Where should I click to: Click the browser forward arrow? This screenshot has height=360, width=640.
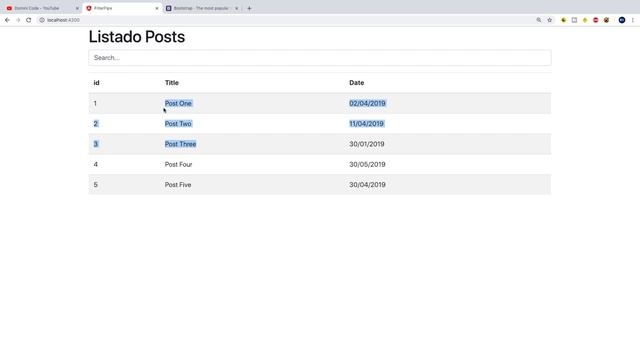pyautogui.click(x=18, y=20)
